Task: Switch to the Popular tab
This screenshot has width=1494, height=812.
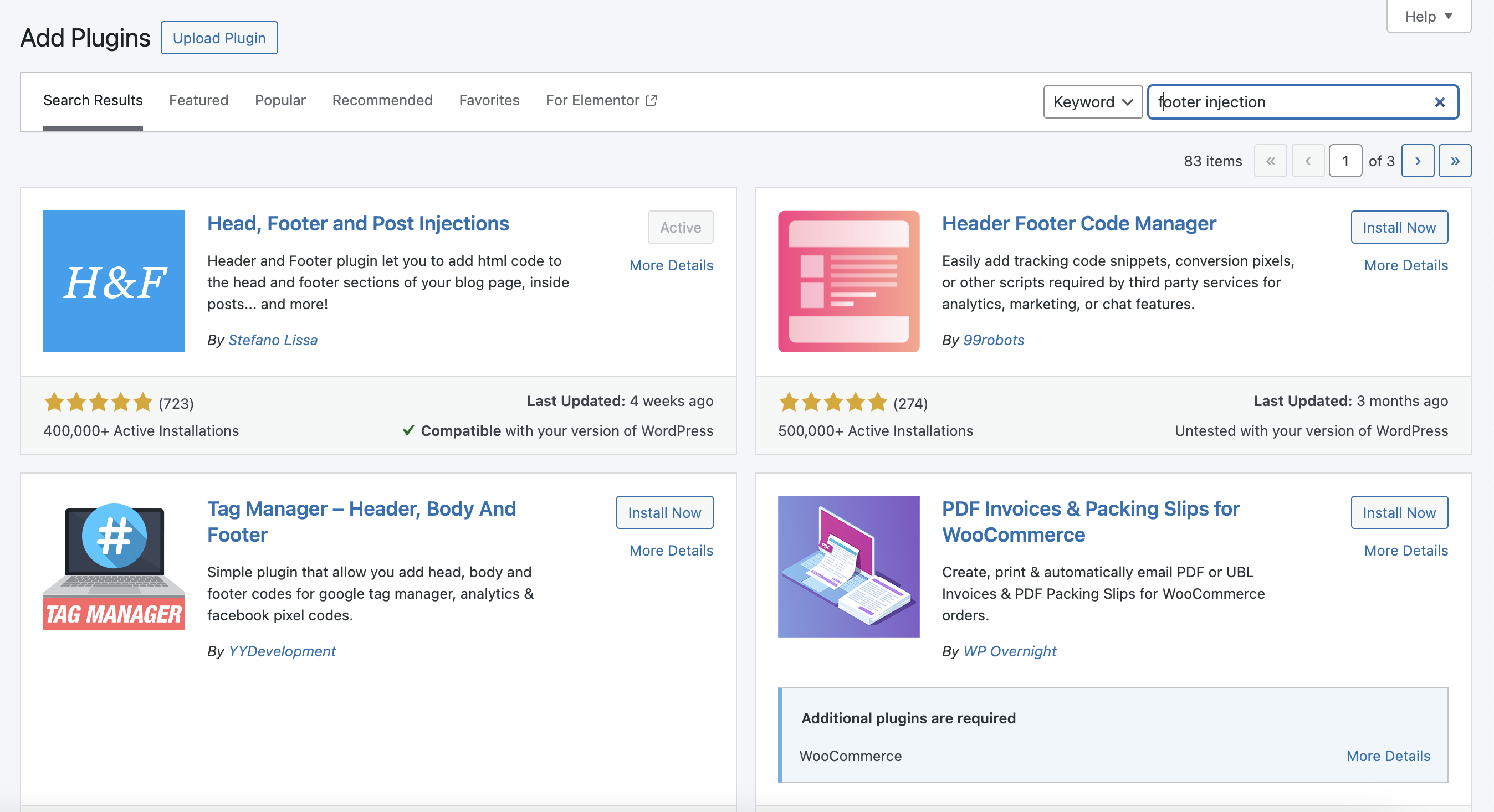Action: [280, 100]
